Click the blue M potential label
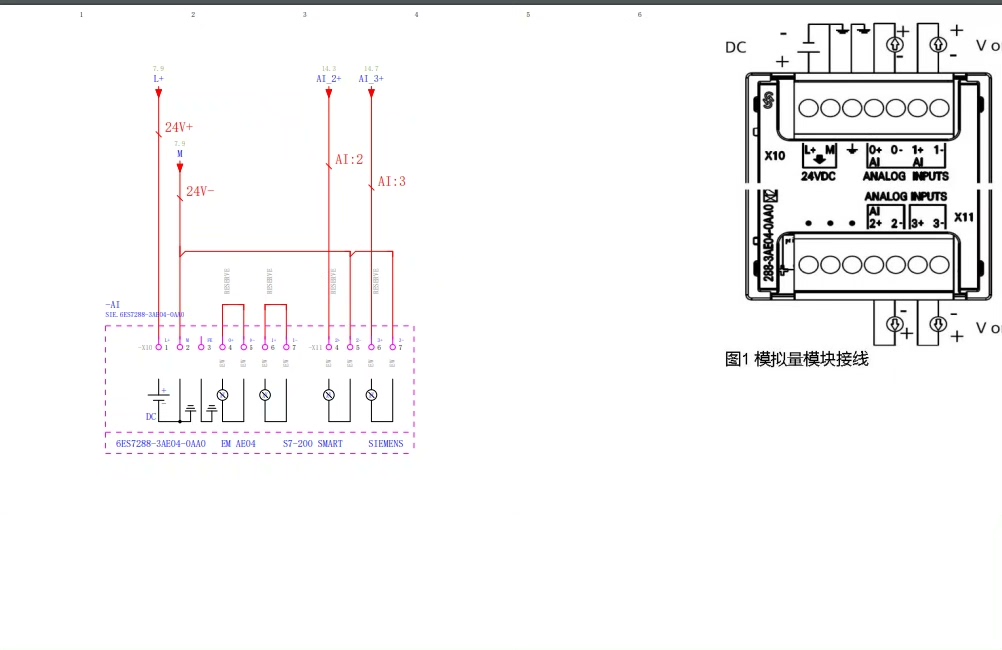The width and height of the screenshot is (1002, 650). [180, 154]
